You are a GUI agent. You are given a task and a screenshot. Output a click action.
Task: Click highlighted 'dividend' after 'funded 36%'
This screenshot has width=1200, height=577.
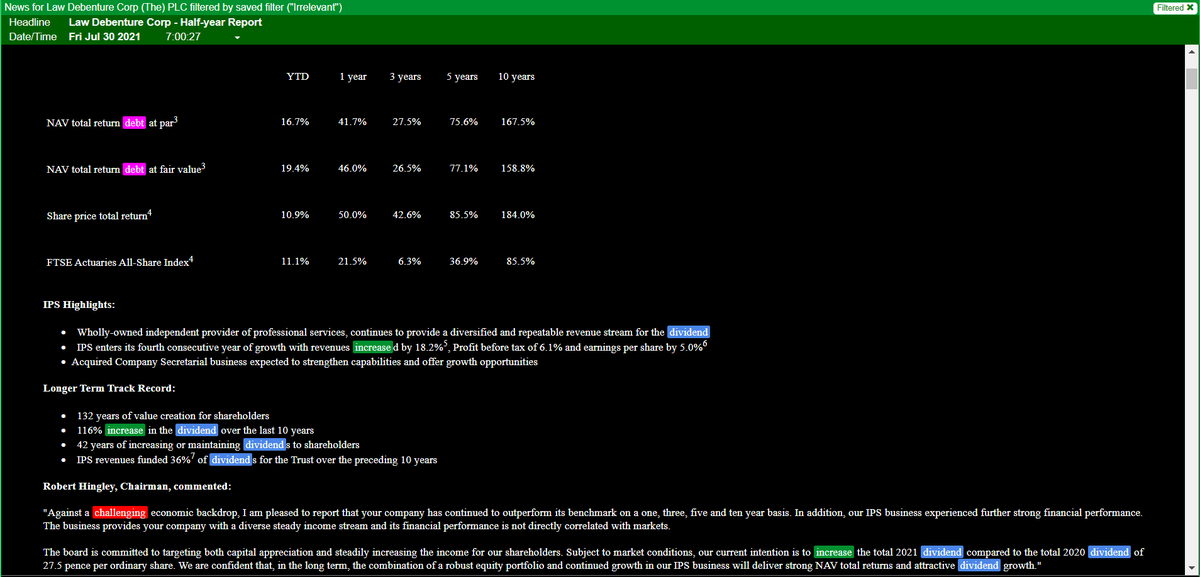tap(231, 459)
